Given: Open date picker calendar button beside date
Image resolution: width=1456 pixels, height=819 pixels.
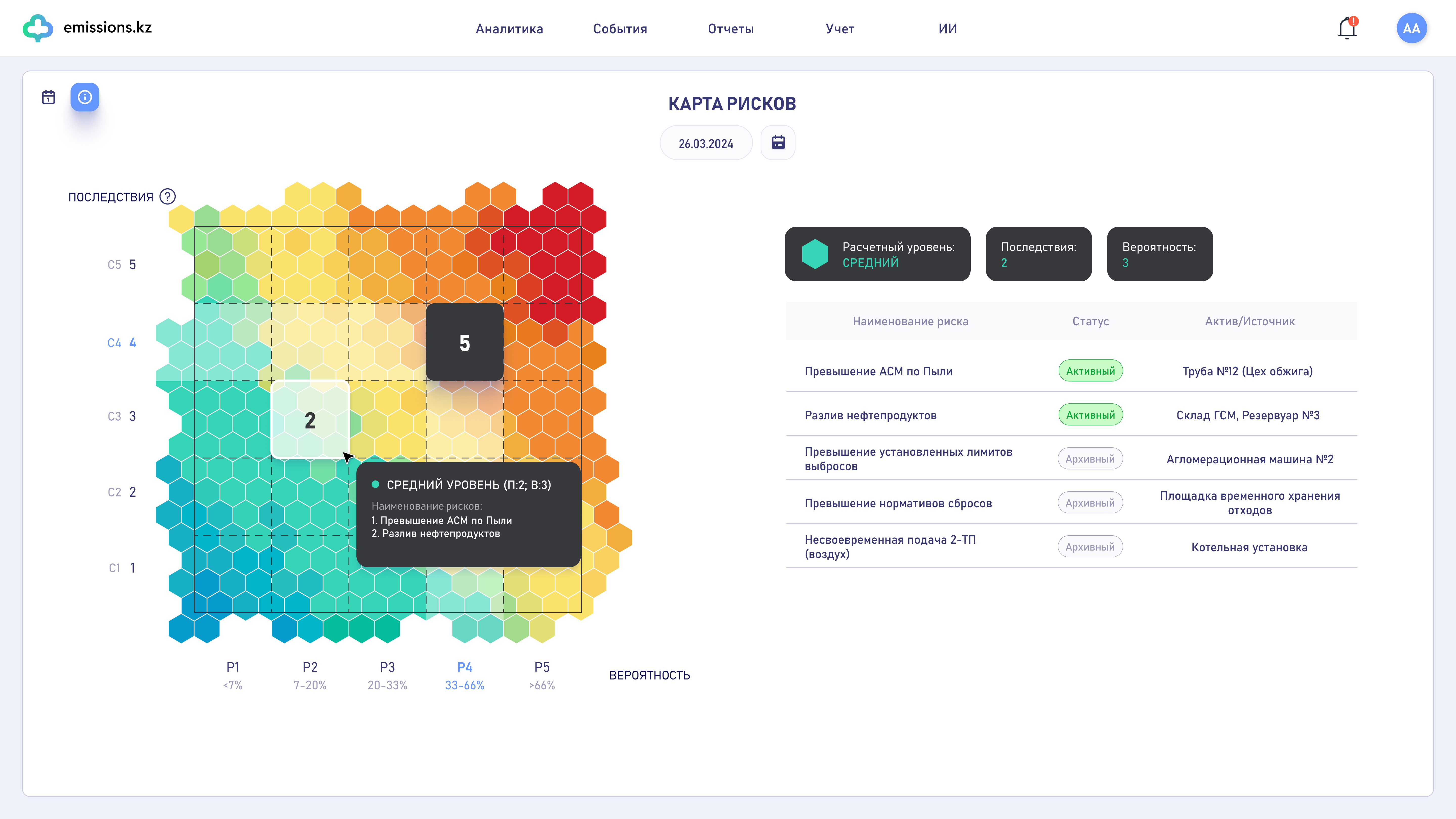Looking at the screenshot, I should point(778,143).
